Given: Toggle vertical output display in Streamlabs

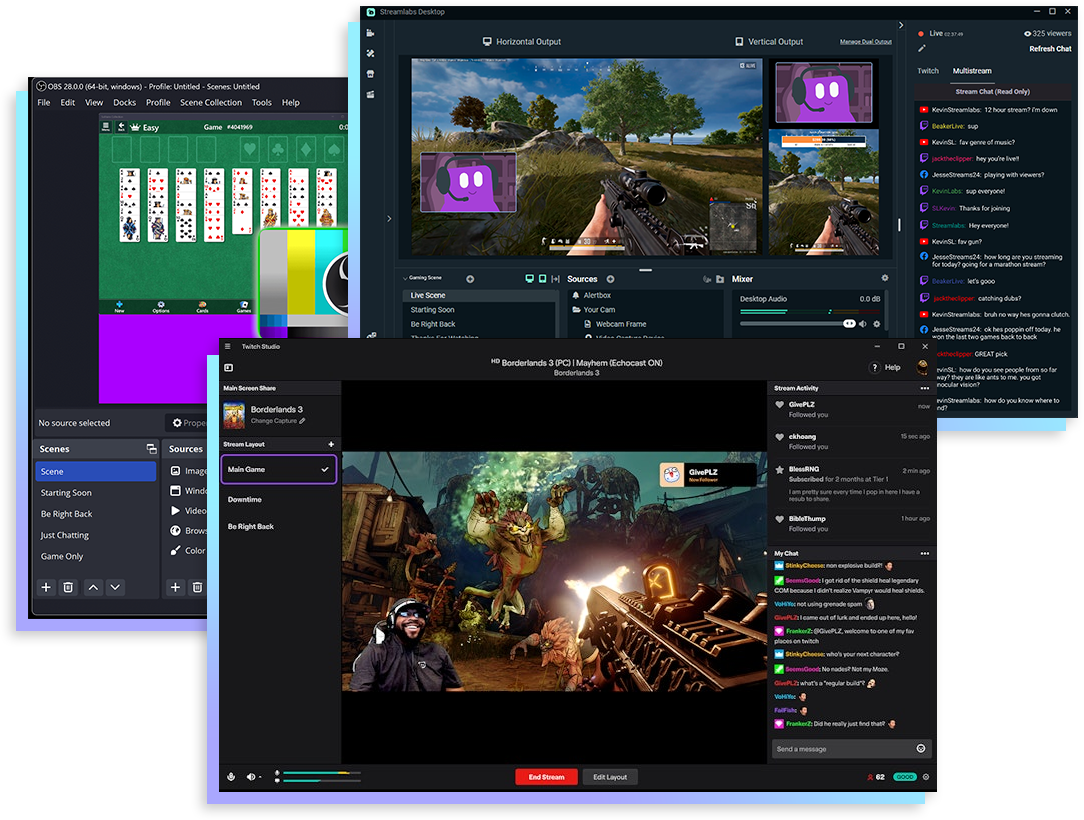Looking at the screenshot, I should coord(543,279).
